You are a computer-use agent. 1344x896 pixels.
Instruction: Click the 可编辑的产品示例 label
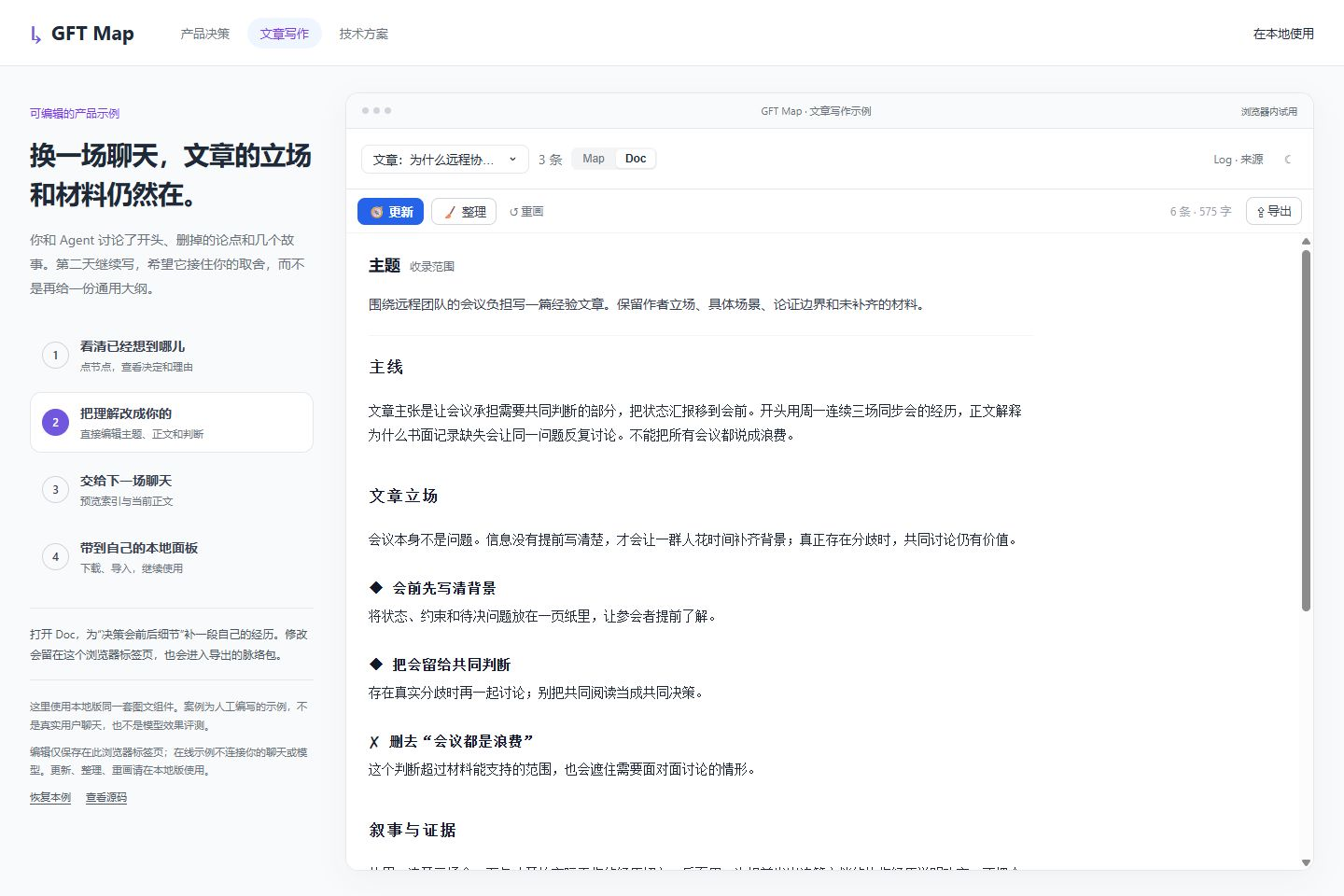pyautogui.click(x=75, y=114)
